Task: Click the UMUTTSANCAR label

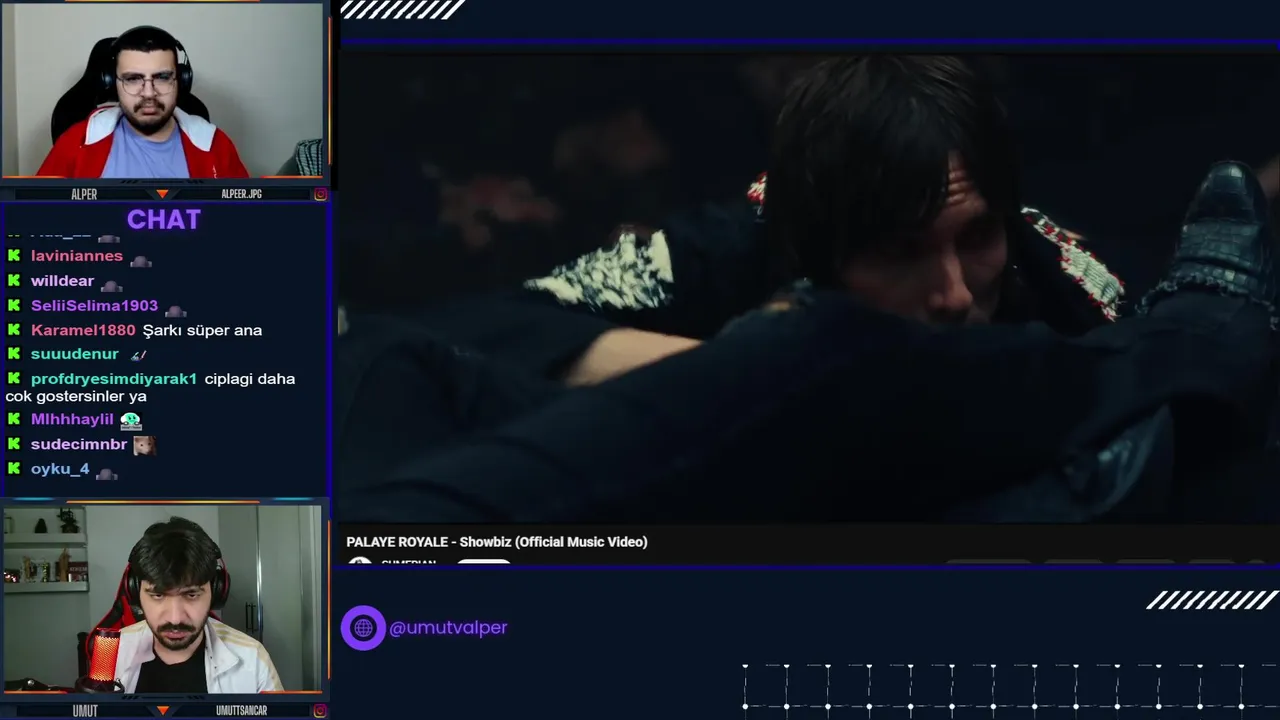Action: click(x=241, y=711)
